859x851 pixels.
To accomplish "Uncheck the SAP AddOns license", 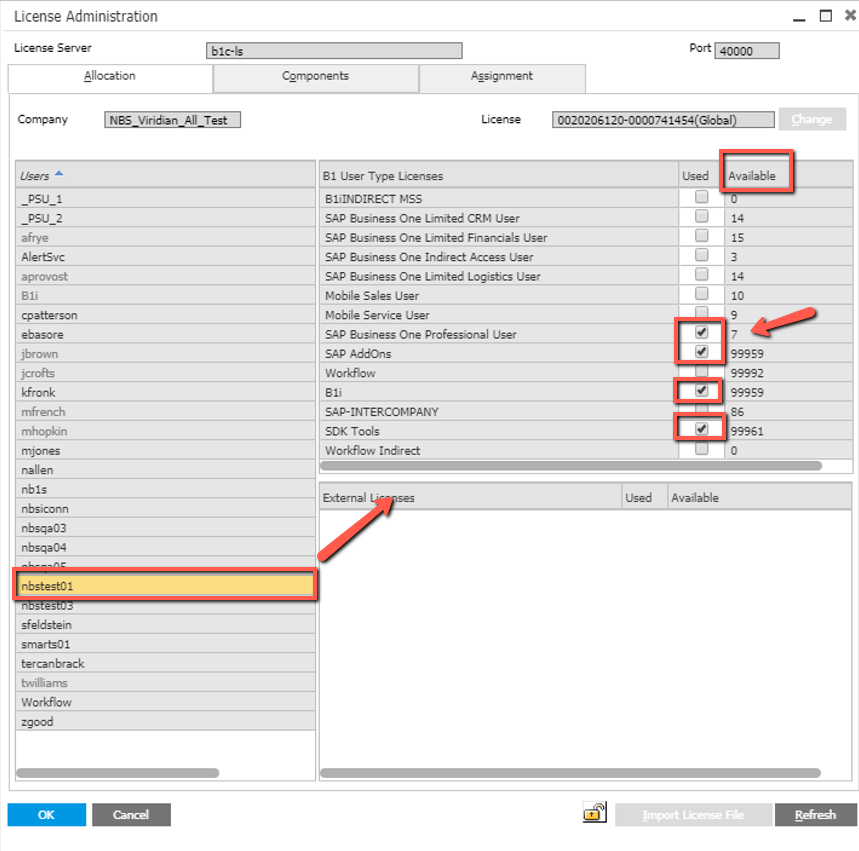I will tap(701, 352).
